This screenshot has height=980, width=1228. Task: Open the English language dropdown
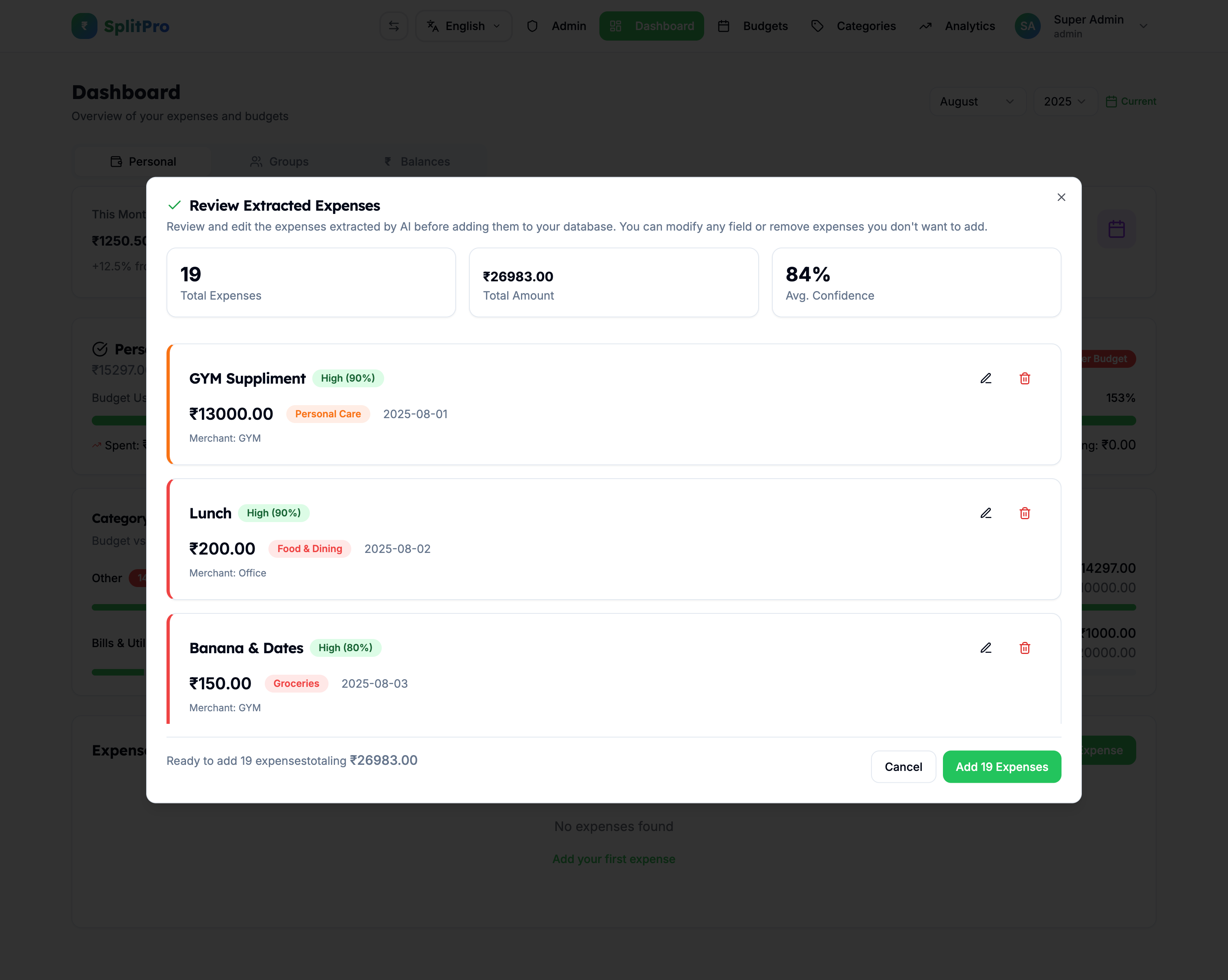click(x=464, y=26)
